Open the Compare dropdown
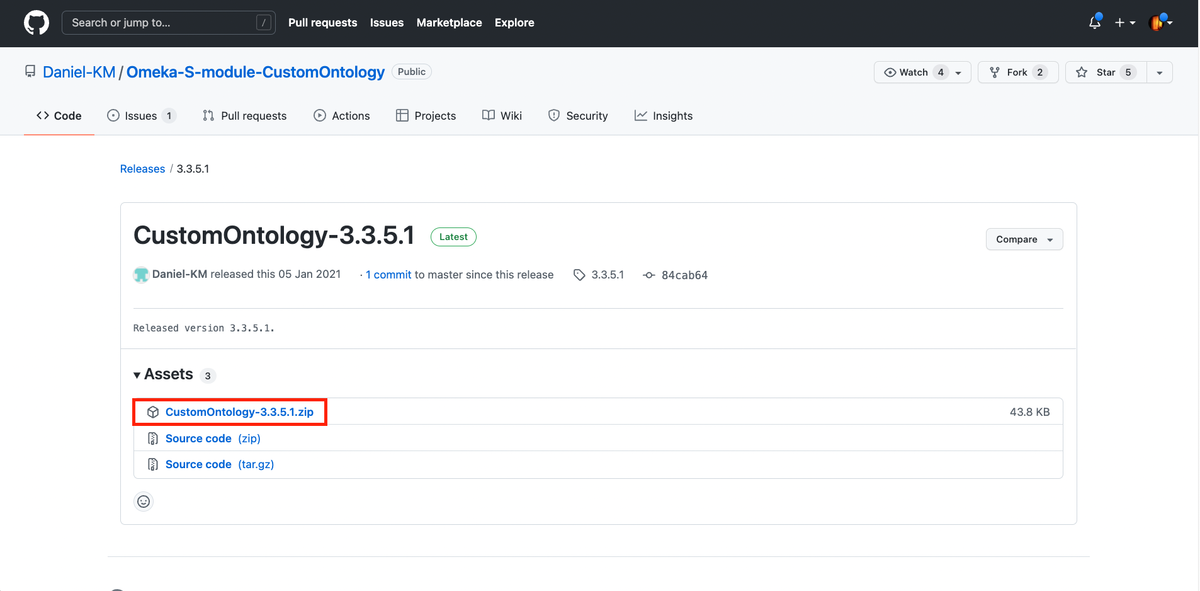Screen dimensions: 1200x591 coord(1024,240)
